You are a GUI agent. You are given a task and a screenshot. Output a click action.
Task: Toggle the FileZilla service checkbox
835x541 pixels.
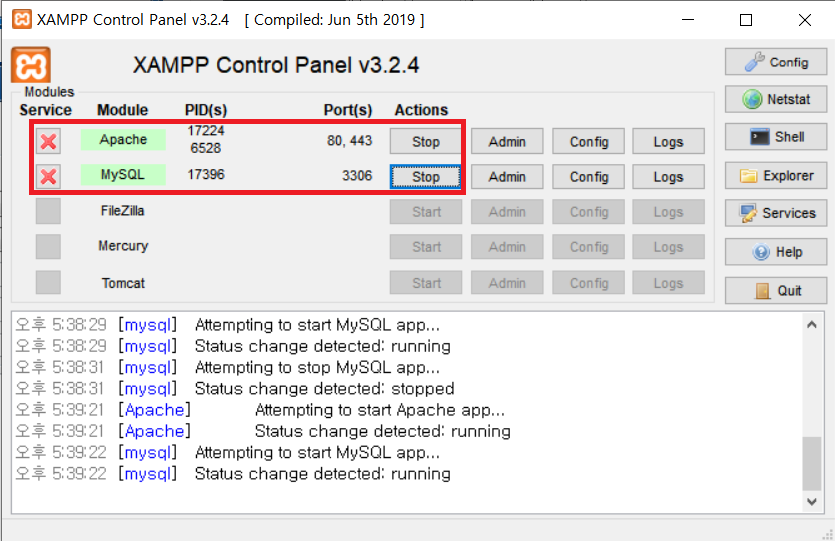tap(48, 211)
